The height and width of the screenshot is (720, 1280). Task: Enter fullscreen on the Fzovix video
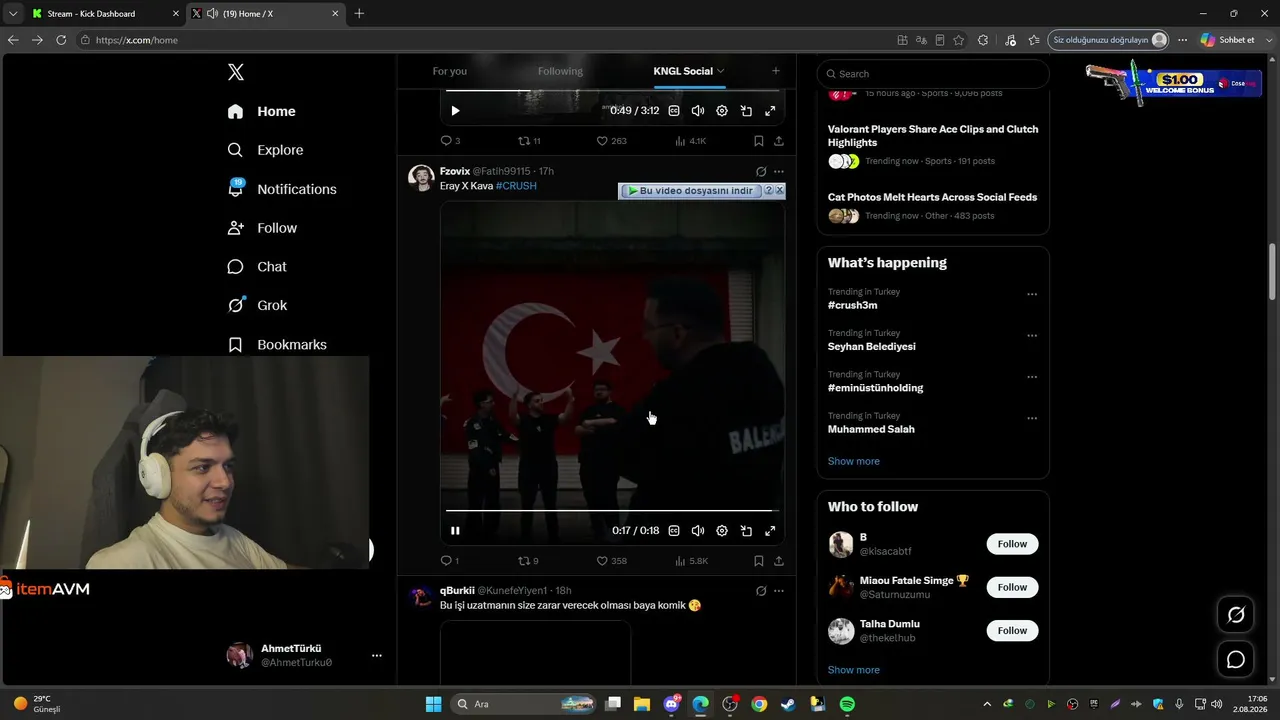[770, 531]
